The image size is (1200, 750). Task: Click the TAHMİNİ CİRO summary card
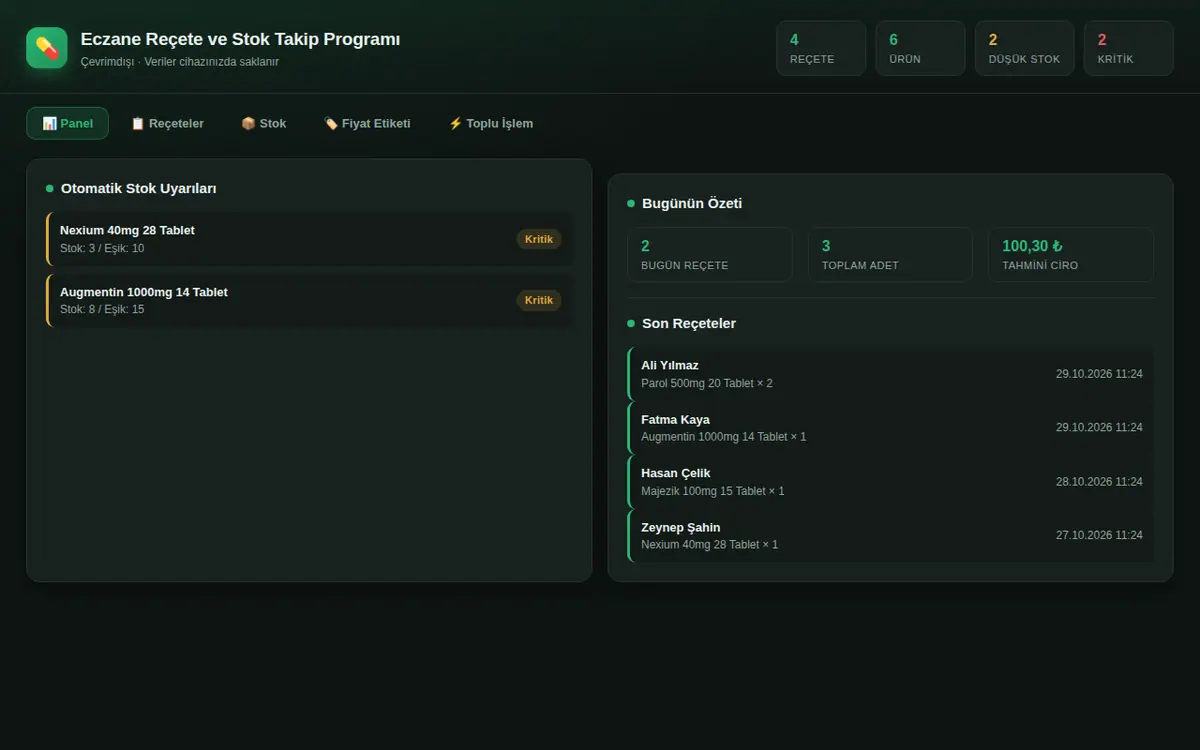(1071, 255)
